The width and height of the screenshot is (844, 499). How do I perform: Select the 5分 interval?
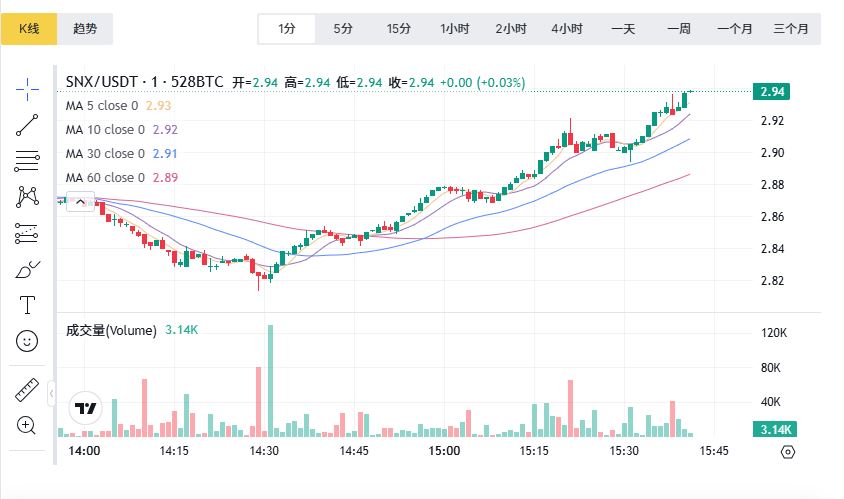tap(343, 29)
